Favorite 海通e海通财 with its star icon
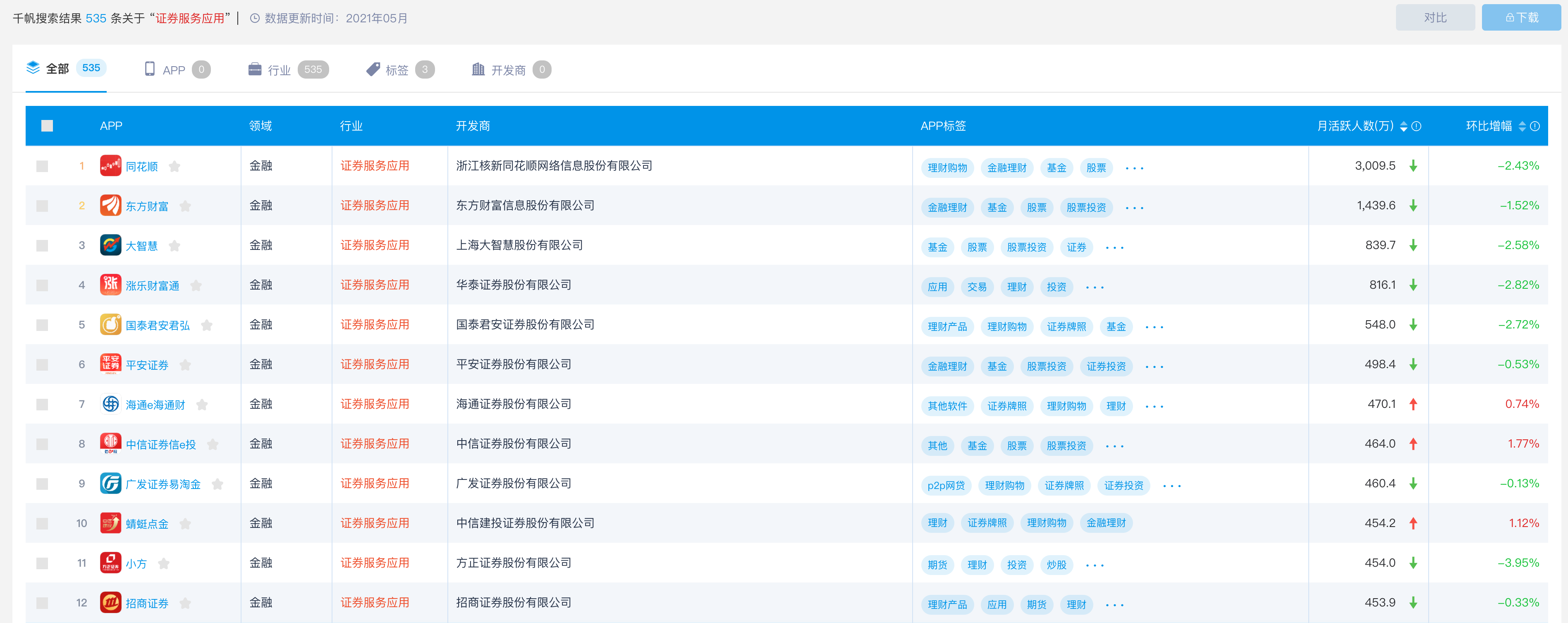The image size is (1568, 623). [202, 405]
